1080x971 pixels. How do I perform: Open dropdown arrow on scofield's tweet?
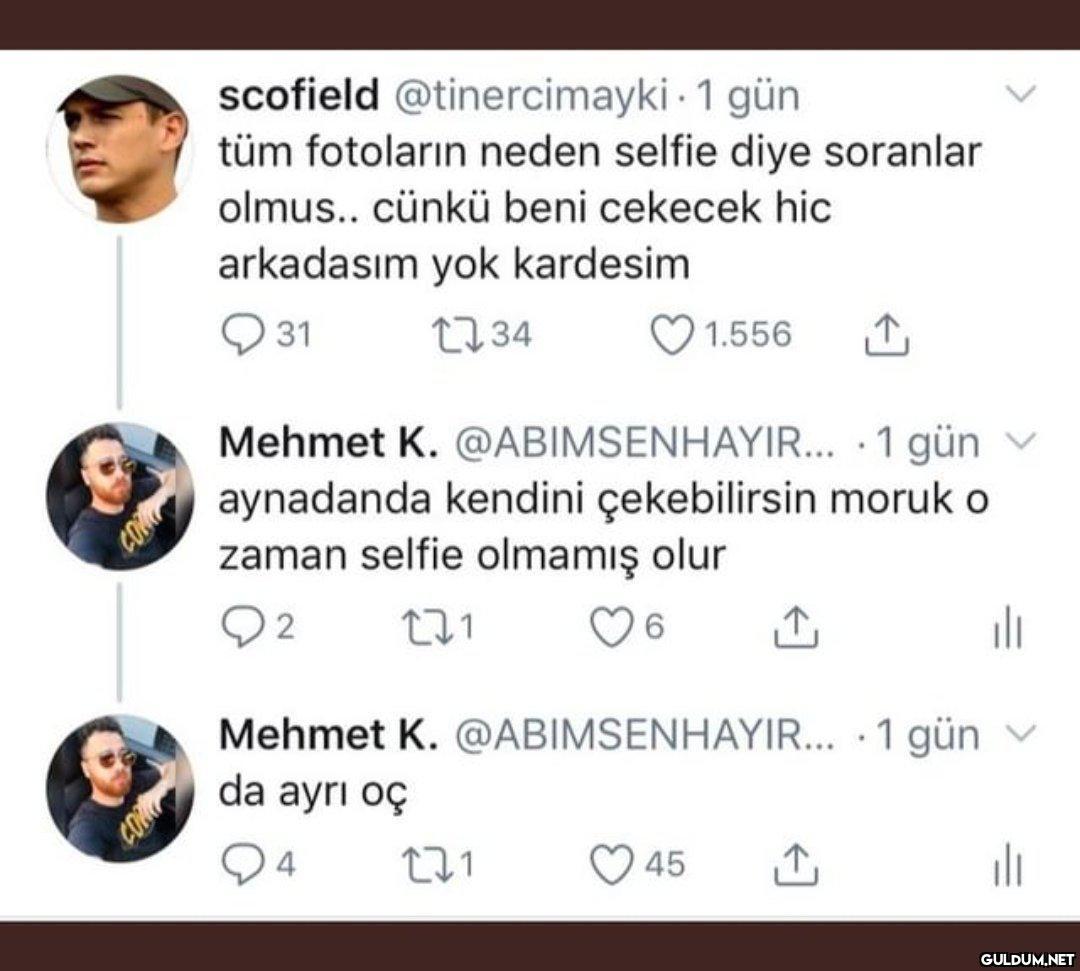[x=1019, y=96]
